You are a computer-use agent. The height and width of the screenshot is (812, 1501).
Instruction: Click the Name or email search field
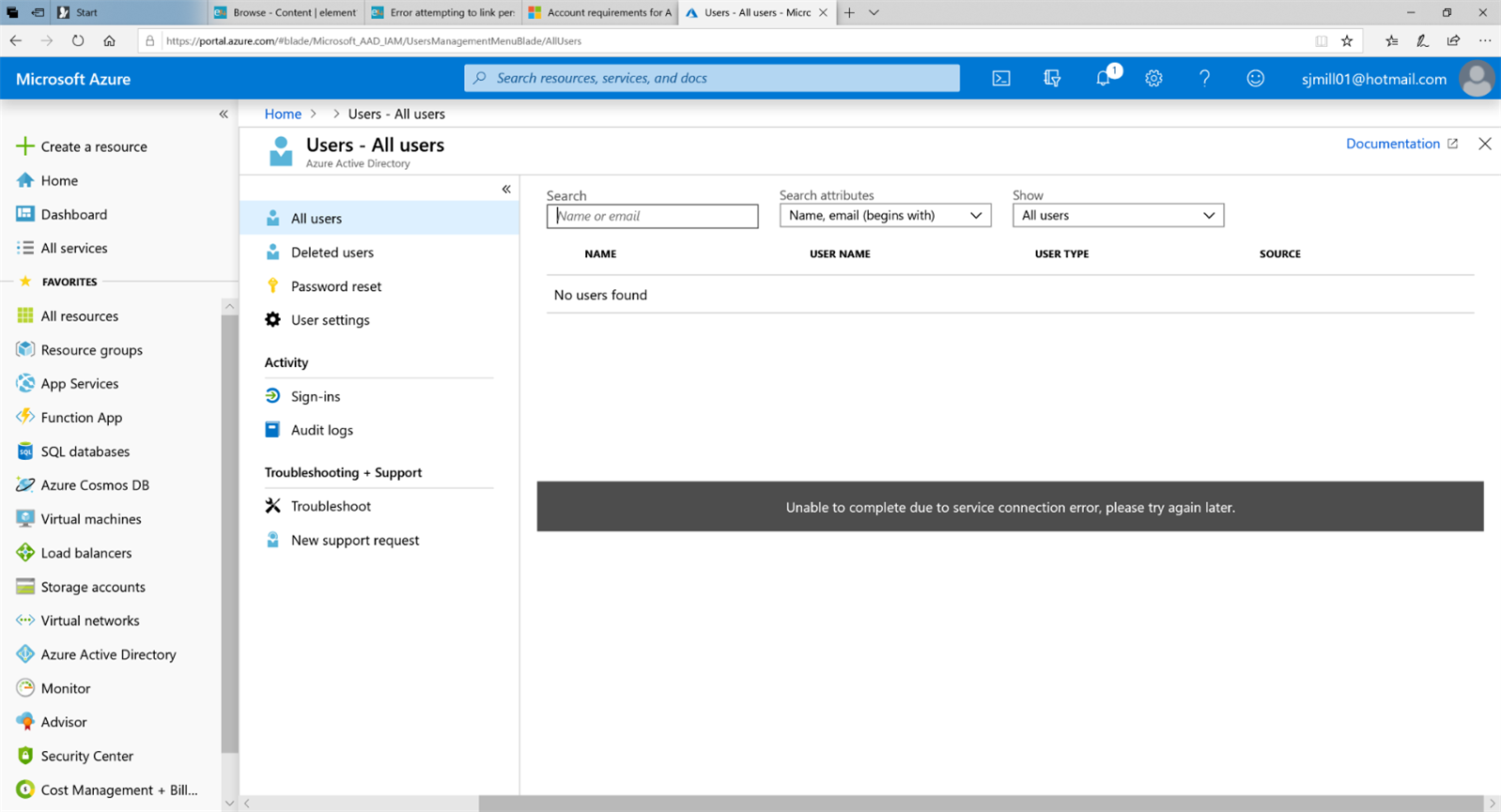[652, 216]
